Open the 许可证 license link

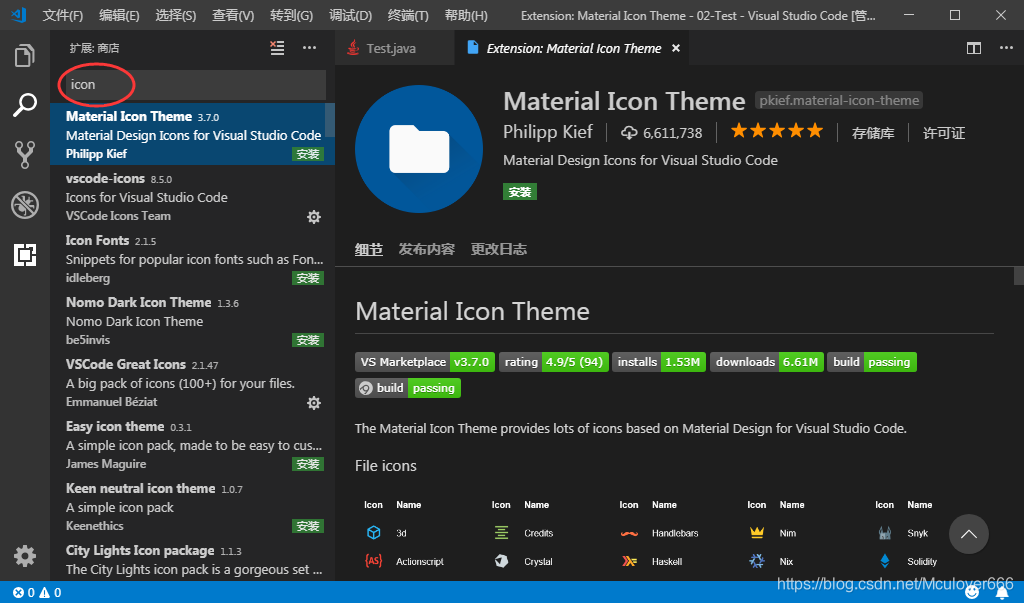point(944,133)
